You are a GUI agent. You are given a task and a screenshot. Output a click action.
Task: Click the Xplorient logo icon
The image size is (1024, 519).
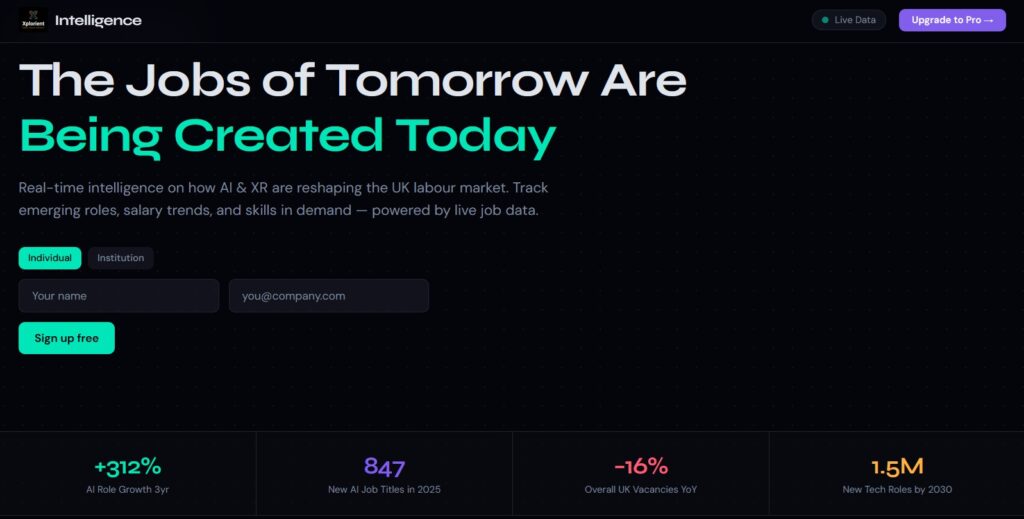[x=33, y=20]
